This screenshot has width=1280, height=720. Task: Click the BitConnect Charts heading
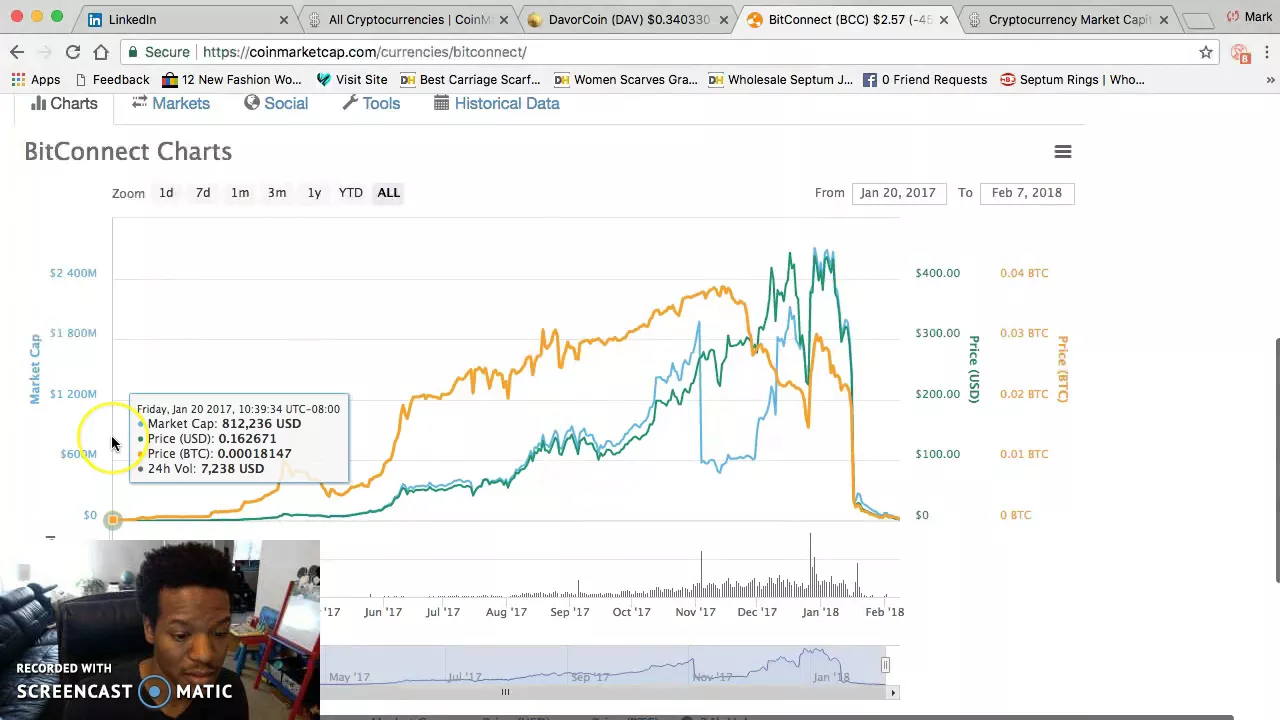point(128,152)
